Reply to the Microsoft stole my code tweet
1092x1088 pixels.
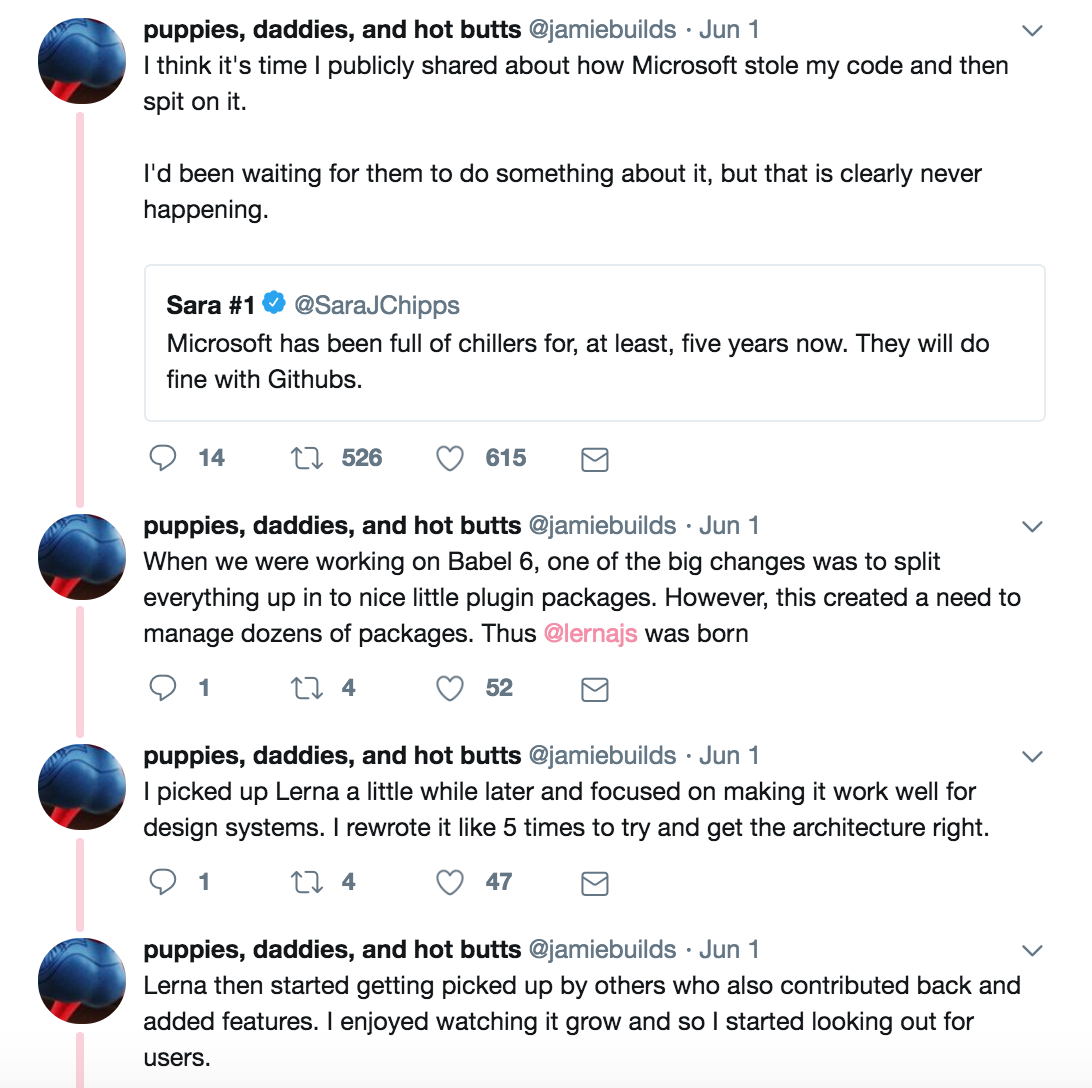(x=163, y=458)
